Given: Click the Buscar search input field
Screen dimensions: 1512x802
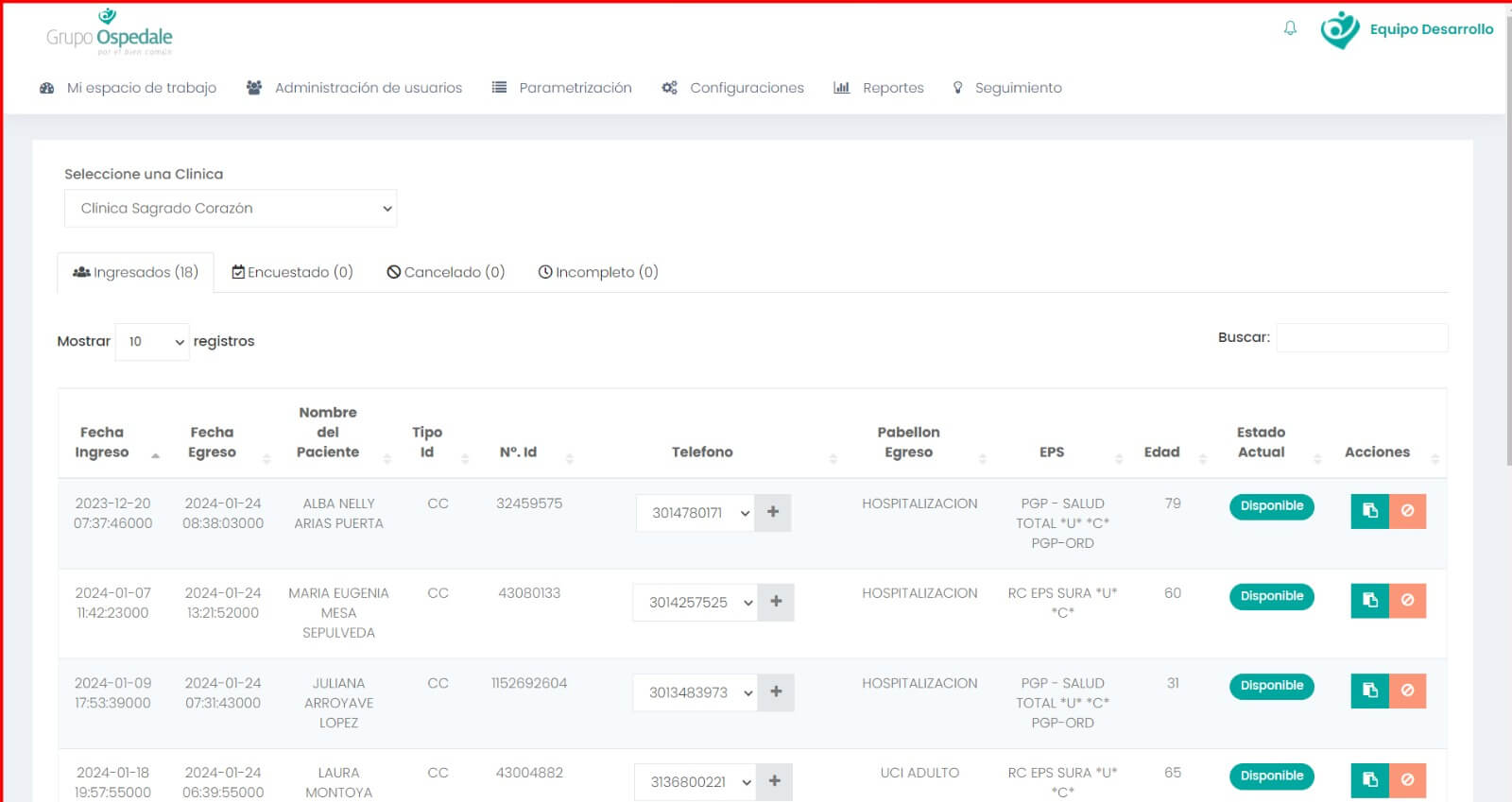Looking at the screenshot, I should (1362, 338).
